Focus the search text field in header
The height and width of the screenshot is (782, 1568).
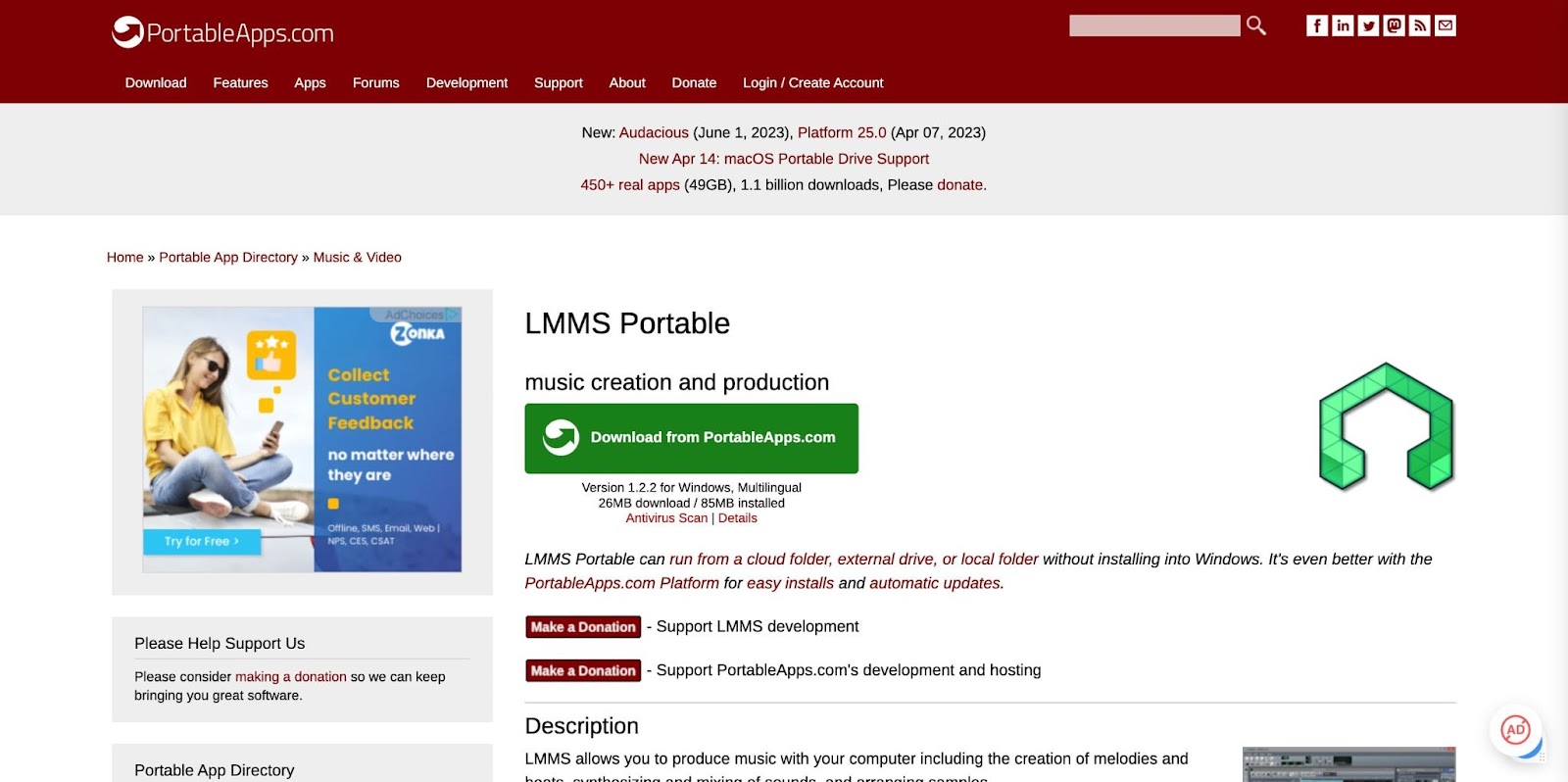[x=1154, y=25]
